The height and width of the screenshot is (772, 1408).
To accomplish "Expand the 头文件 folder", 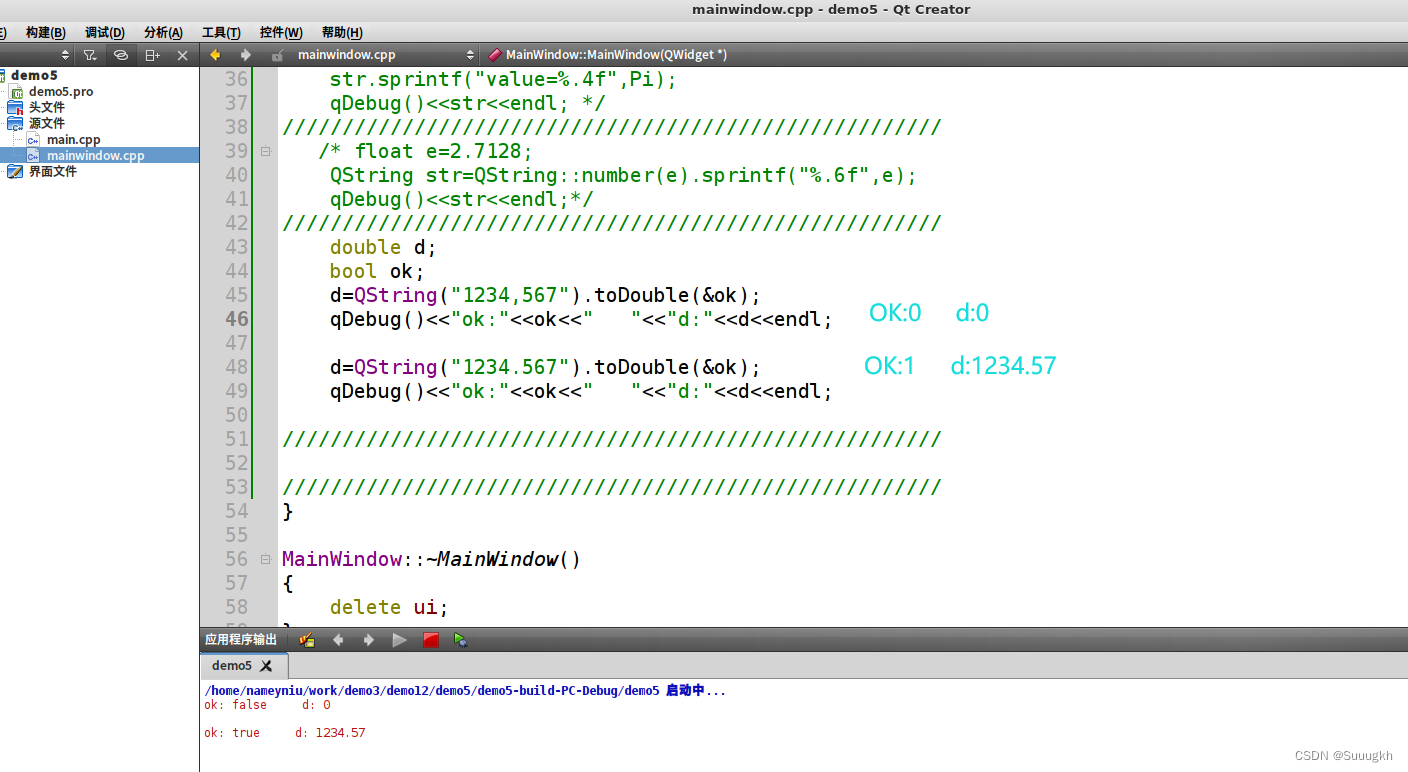I will (46, 107).
